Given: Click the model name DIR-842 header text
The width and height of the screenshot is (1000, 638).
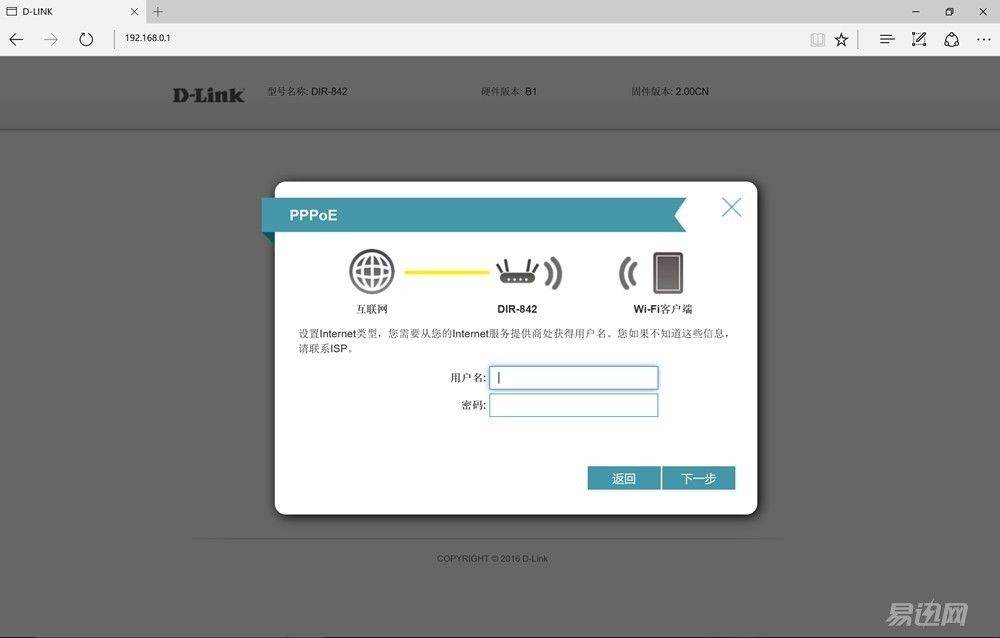Looking at the screenshot, I should (x=307, y=91).
